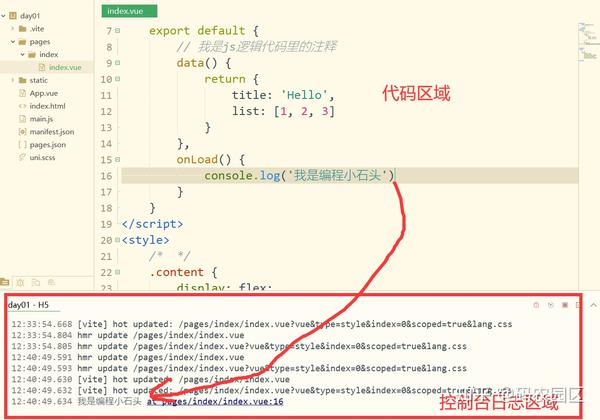Open the at pages/index/index.vue:16 log link
The image size is (600, 420).
(215, 401)
